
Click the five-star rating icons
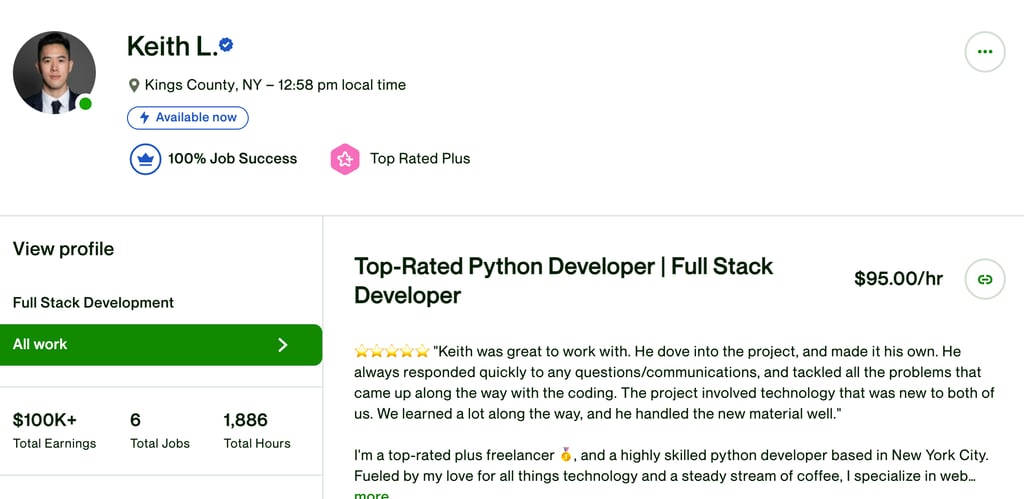click(391, 352)
